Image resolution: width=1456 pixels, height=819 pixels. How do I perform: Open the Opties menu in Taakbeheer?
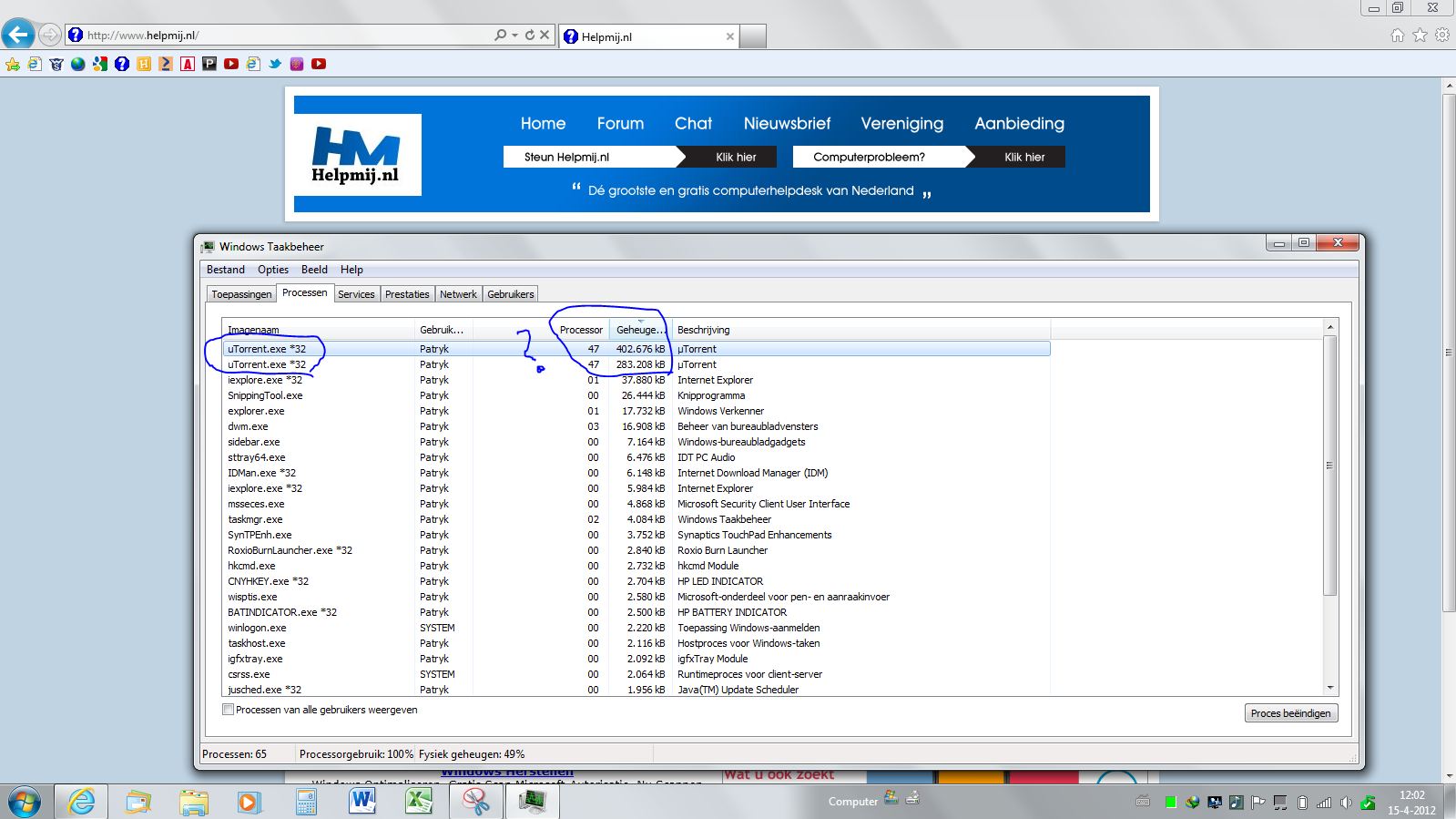pos(273,270)
